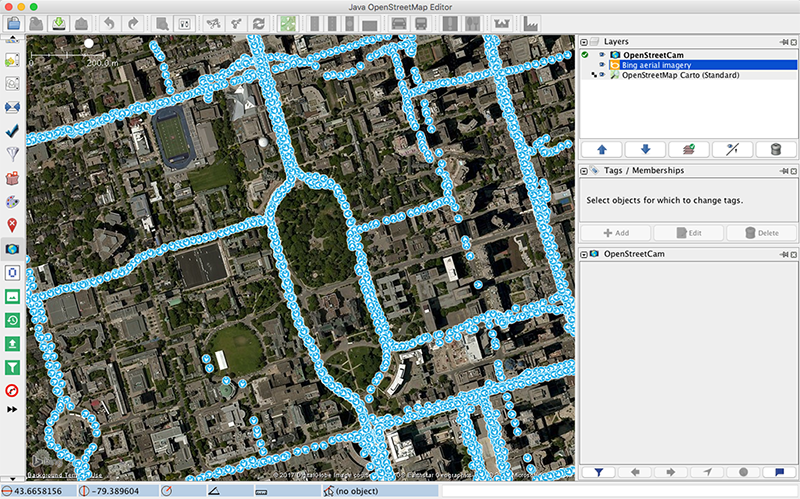Click the map paint styles palette icon
800x499 pixels.
tap(13, 201)
